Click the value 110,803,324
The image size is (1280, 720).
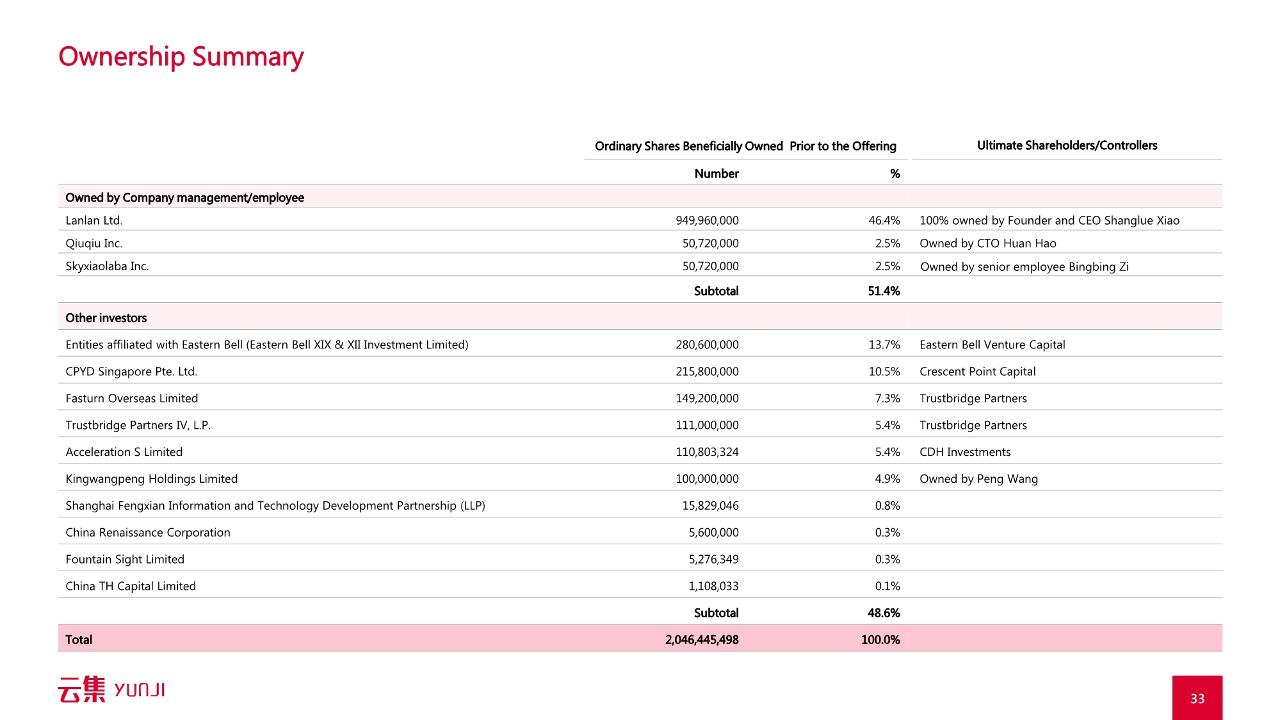(707, 452)
